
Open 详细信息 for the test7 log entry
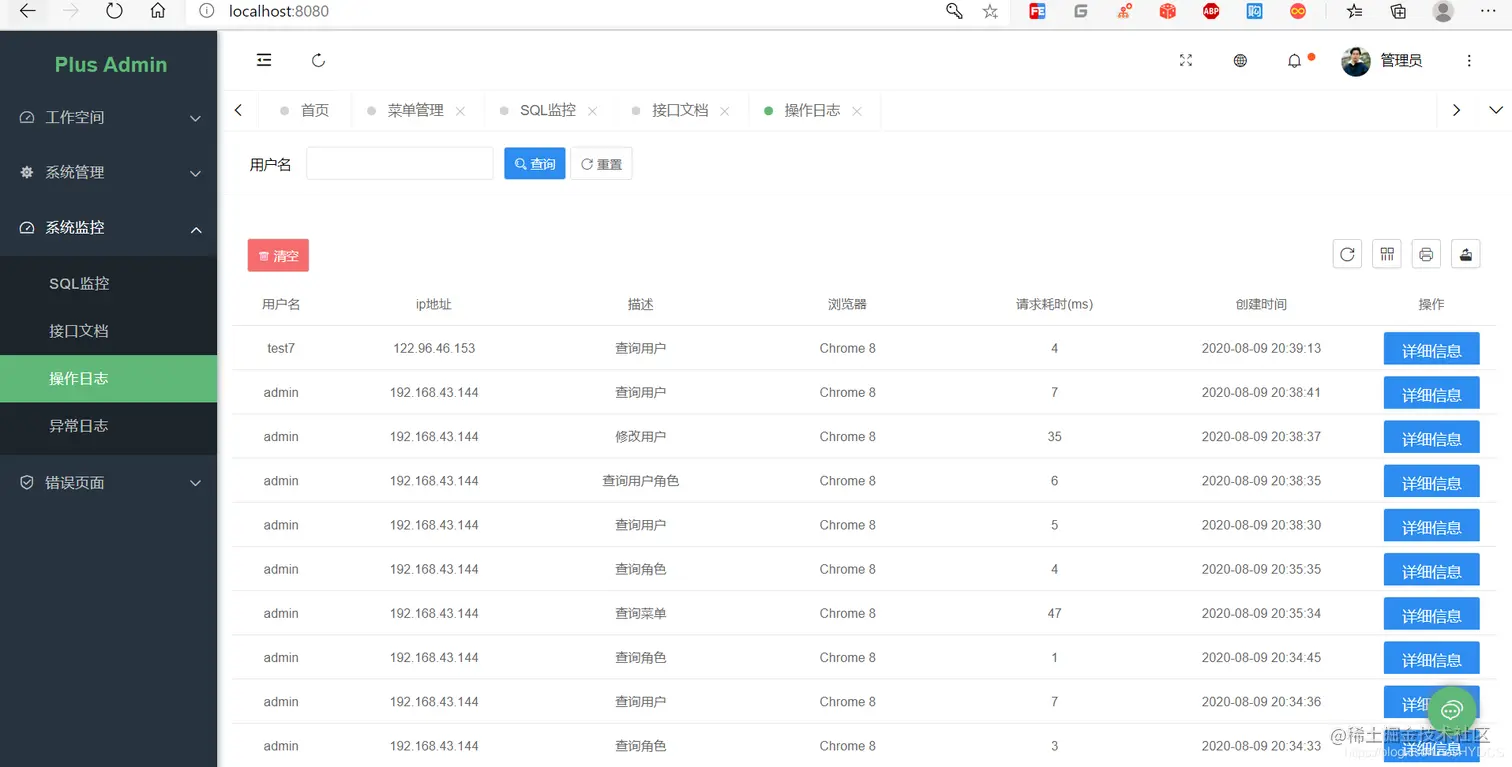1431,348
